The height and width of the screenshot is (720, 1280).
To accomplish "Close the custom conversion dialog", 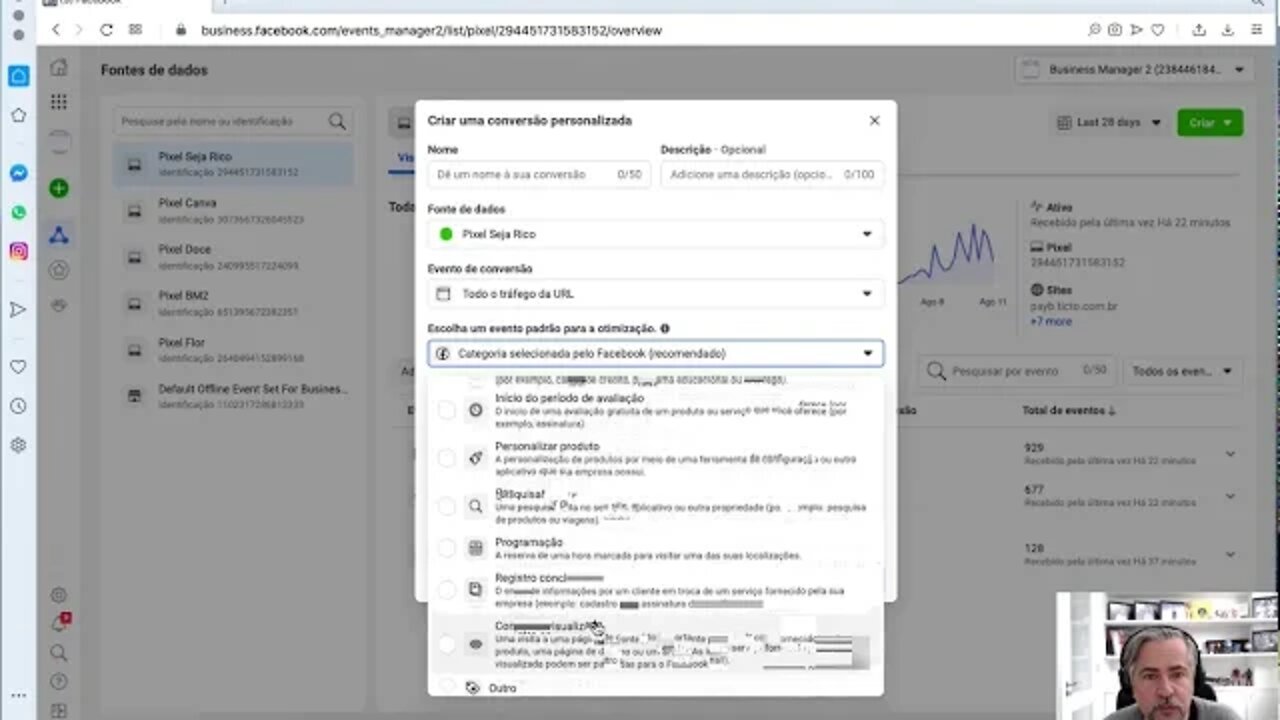I will point(874,120).
